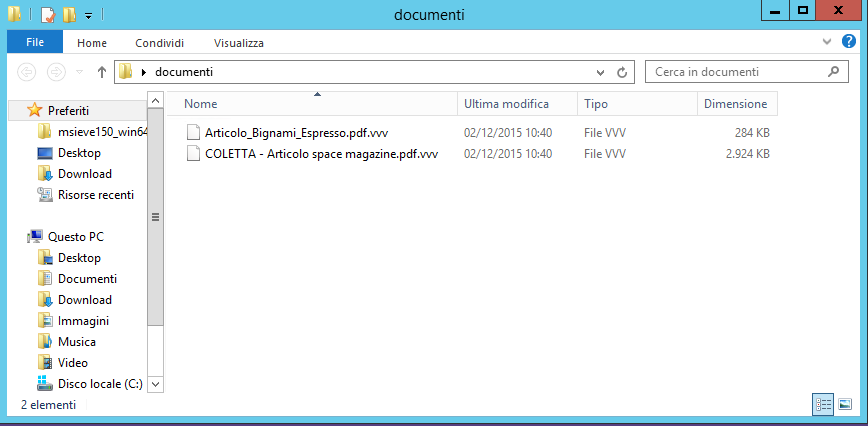Expand the ribbon with the chevron

click(x=827, y=41)
